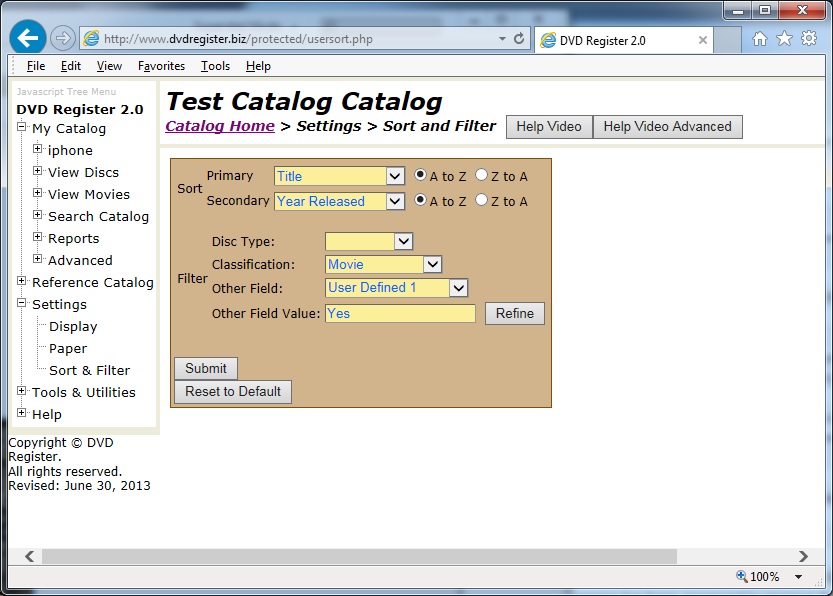The height and width of the screenshot is (596, 833).
Task: Select A to Z for Secondary sort
Action: (x=420, y=200)
